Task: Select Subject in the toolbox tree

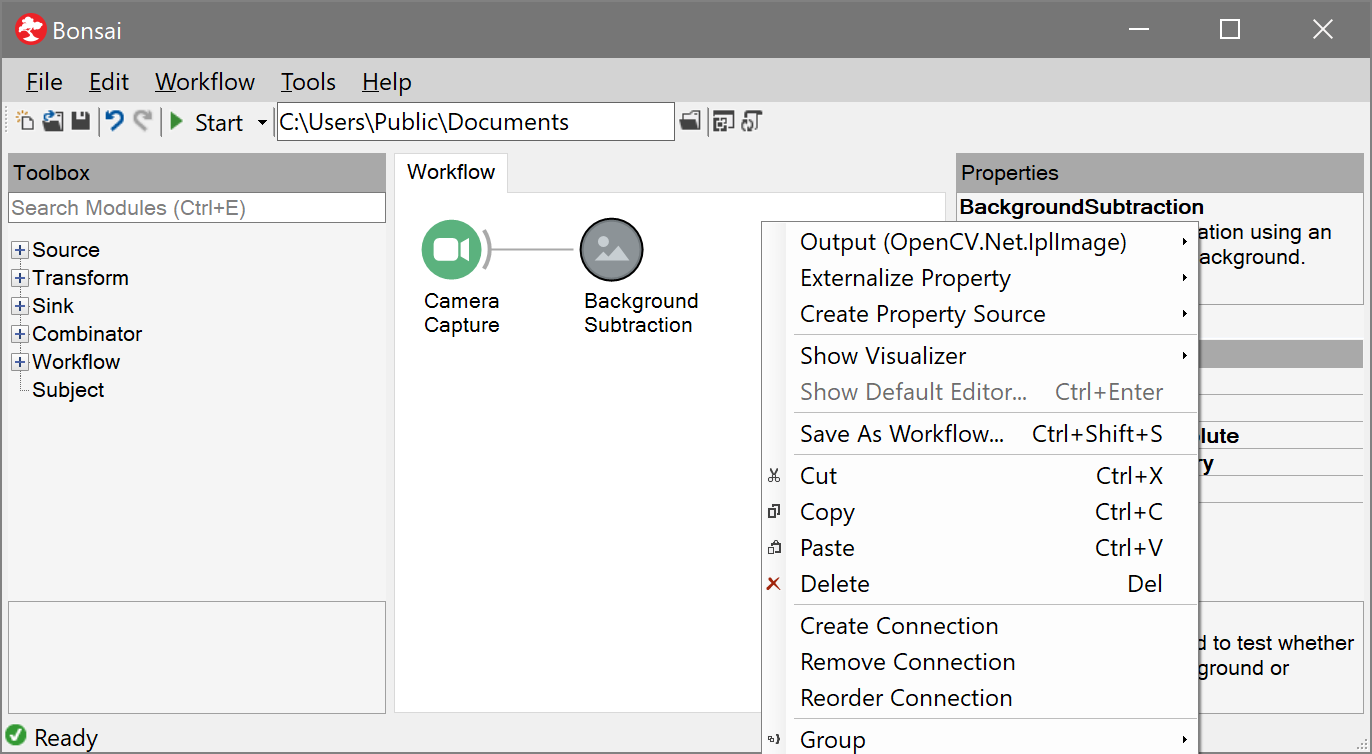Action: (68, 390)
